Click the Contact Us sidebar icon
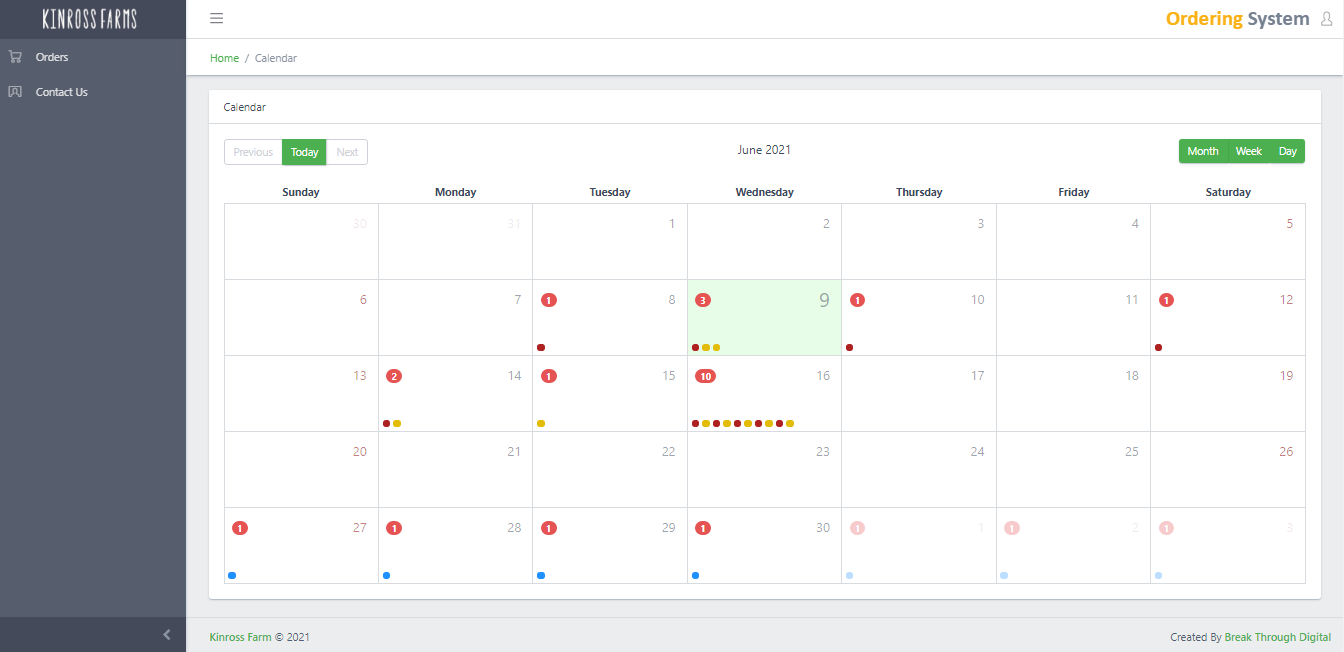This screenshot has width=1344, height=652. pyautogui.click(x=15, y=92)
